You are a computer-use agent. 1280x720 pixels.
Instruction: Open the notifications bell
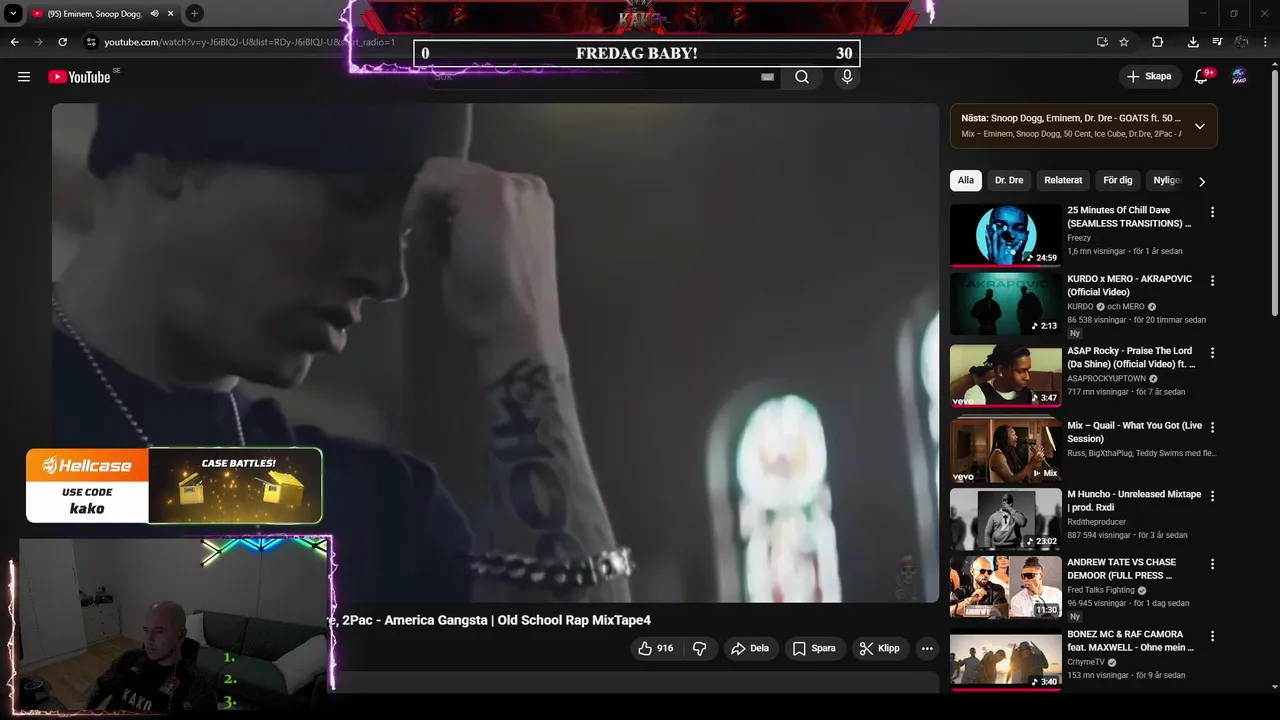click(x=1201, y=76)
